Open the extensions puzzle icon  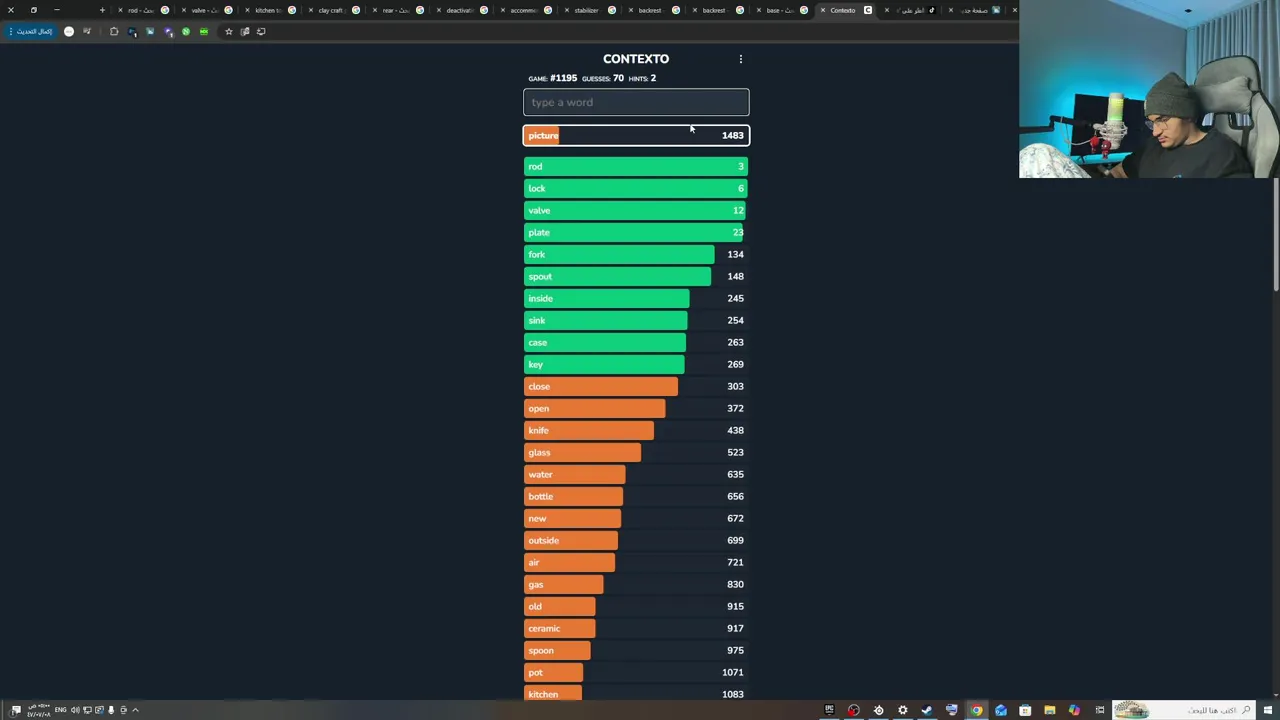click(x=114, y=31)
